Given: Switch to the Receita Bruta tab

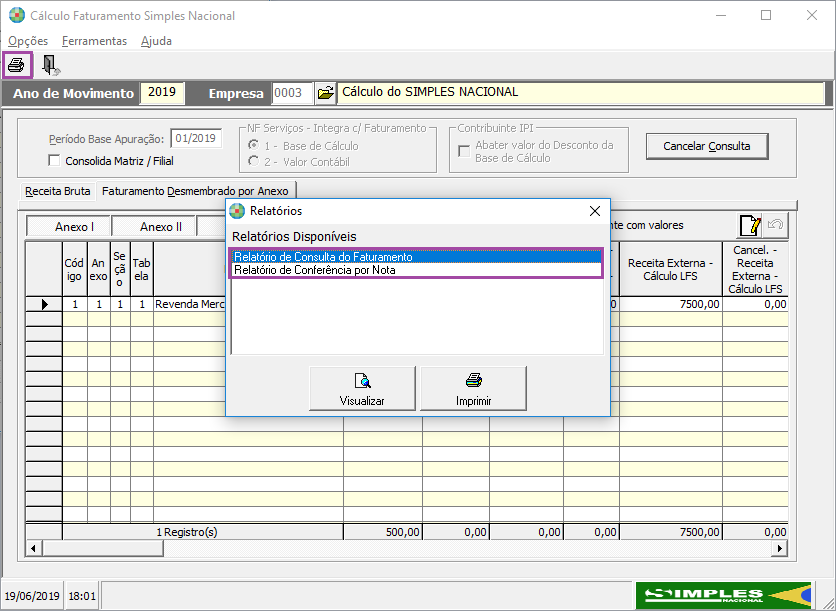Looking at the screenshot, I should pos(58,191).
